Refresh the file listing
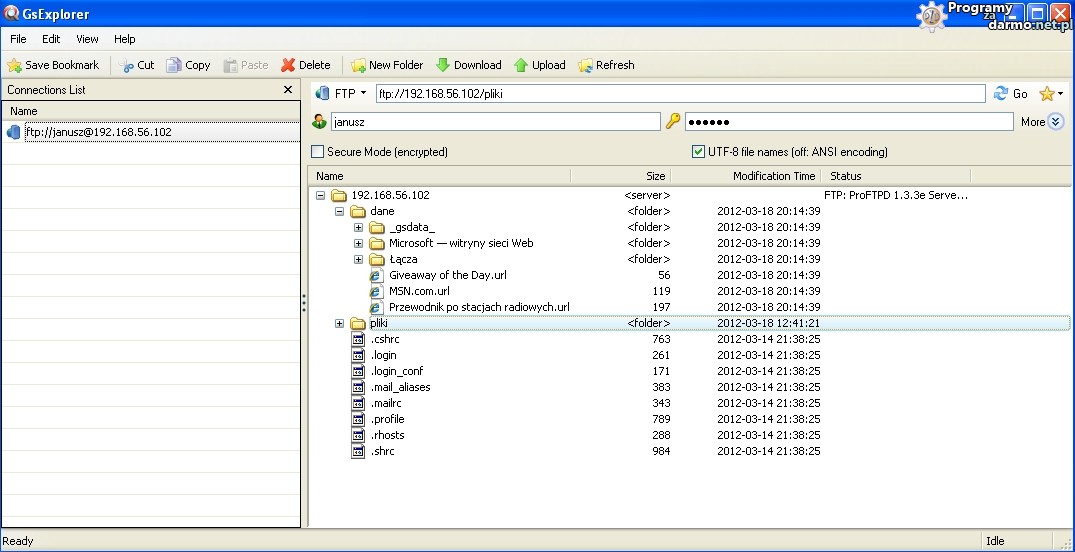This screenshot has height=552, width=1075. coord(606,65)
